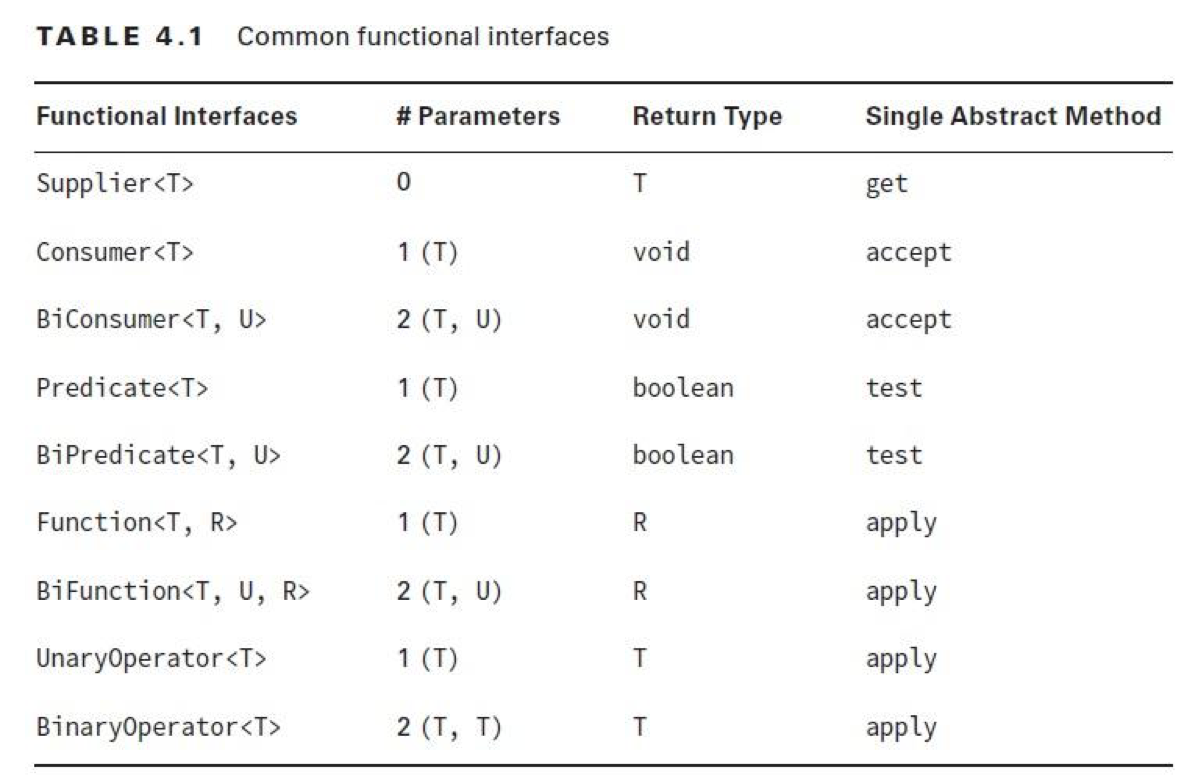Select the Predicate<T> interface cell
The image size is (1183, 779).
pyautogui.click(x=122, y=388)
